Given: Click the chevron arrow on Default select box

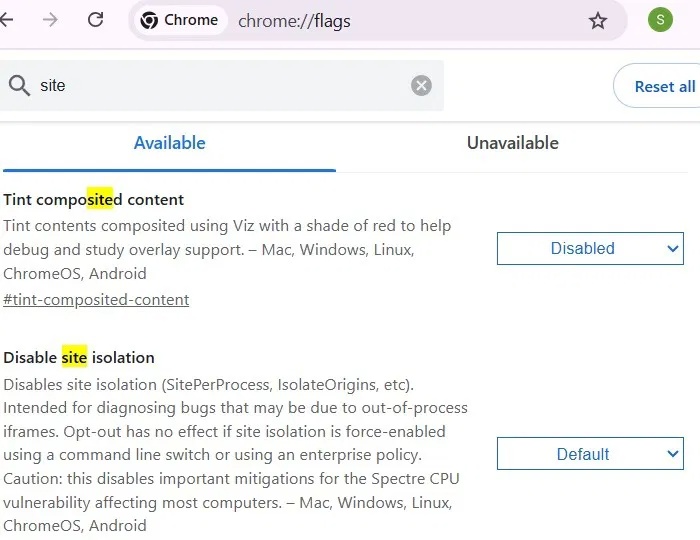Looking at the screenshot, I should pyautogui.click(x=673, y=454).
